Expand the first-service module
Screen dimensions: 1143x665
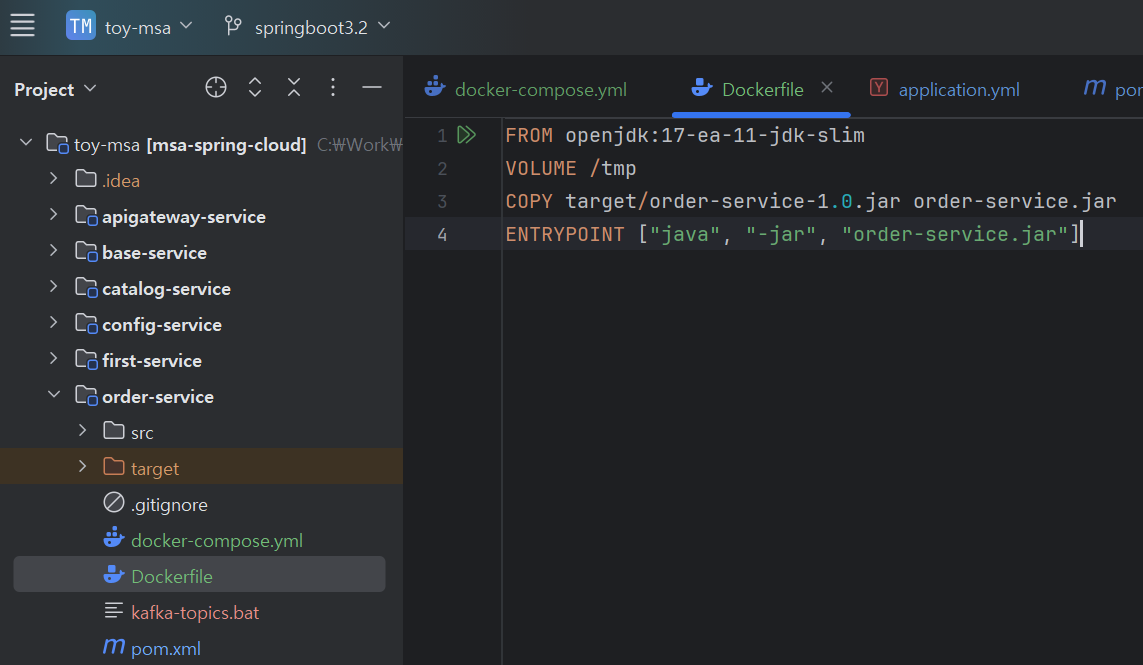53,359
